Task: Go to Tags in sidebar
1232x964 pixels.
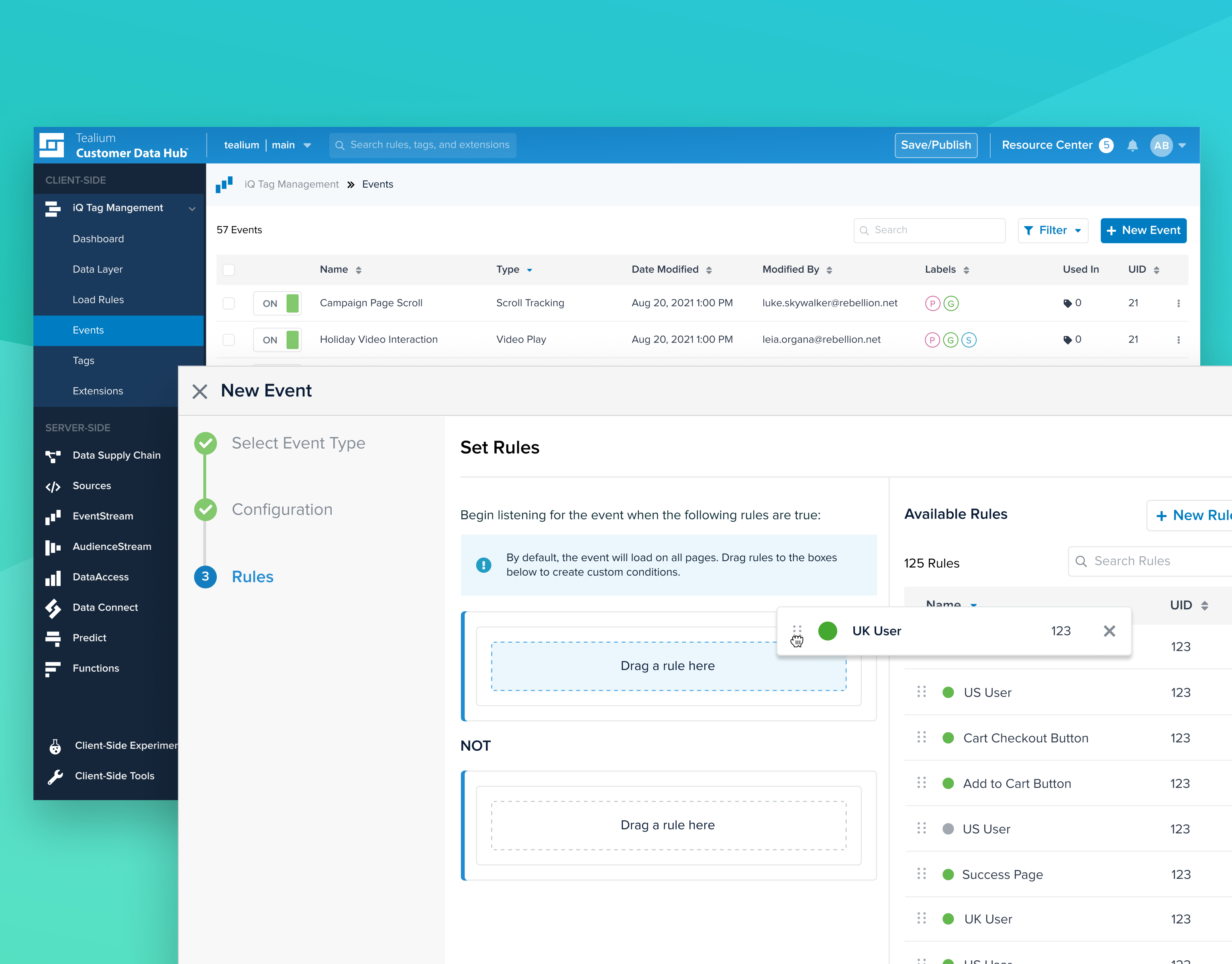Action: coord(84,361)
